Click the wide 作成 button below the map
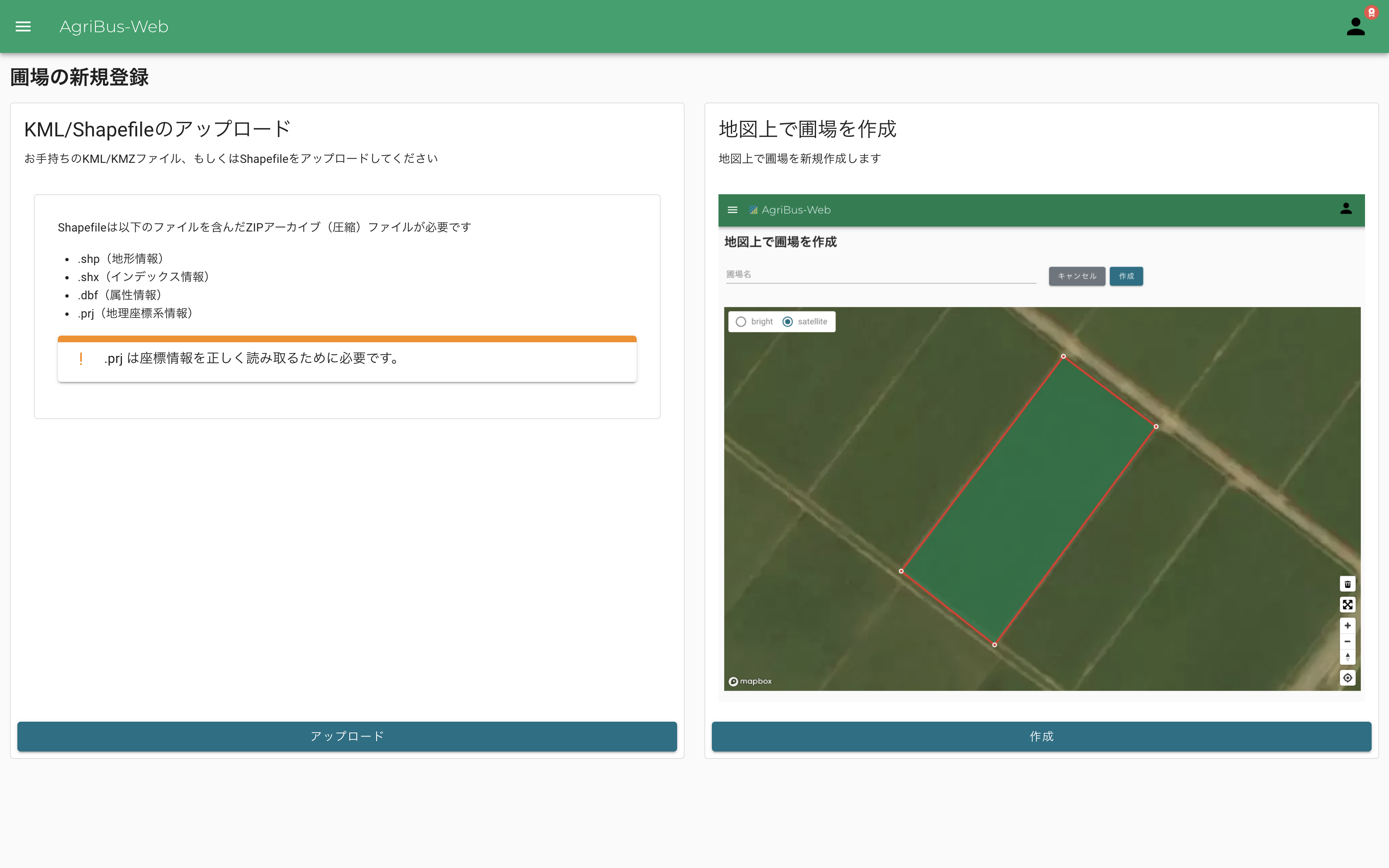Screen dimensions: 1389x868 click(1041, 736)
